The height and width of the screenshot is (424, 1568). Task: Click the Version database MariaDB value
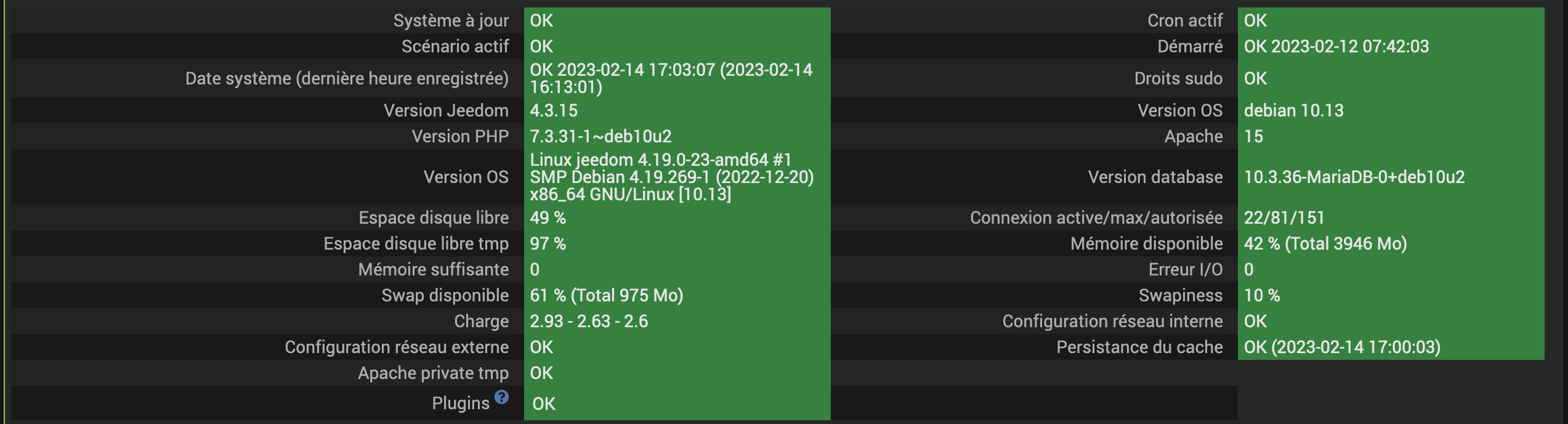pos(1354,177)
